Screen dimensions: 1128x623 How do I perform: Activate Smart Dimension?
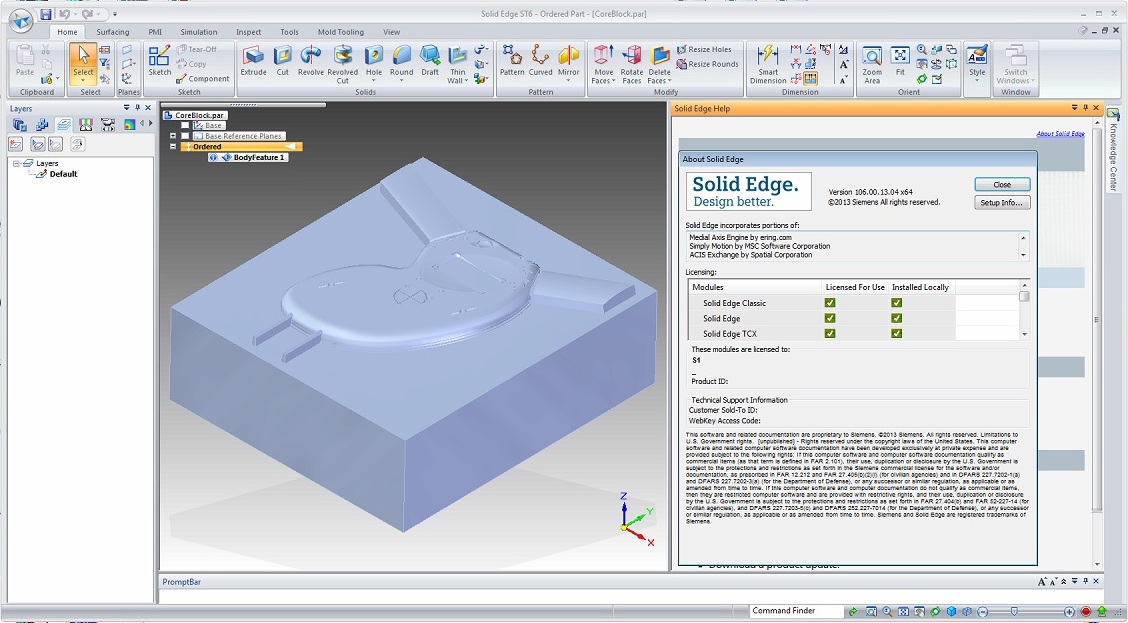(x=768, y=65)
